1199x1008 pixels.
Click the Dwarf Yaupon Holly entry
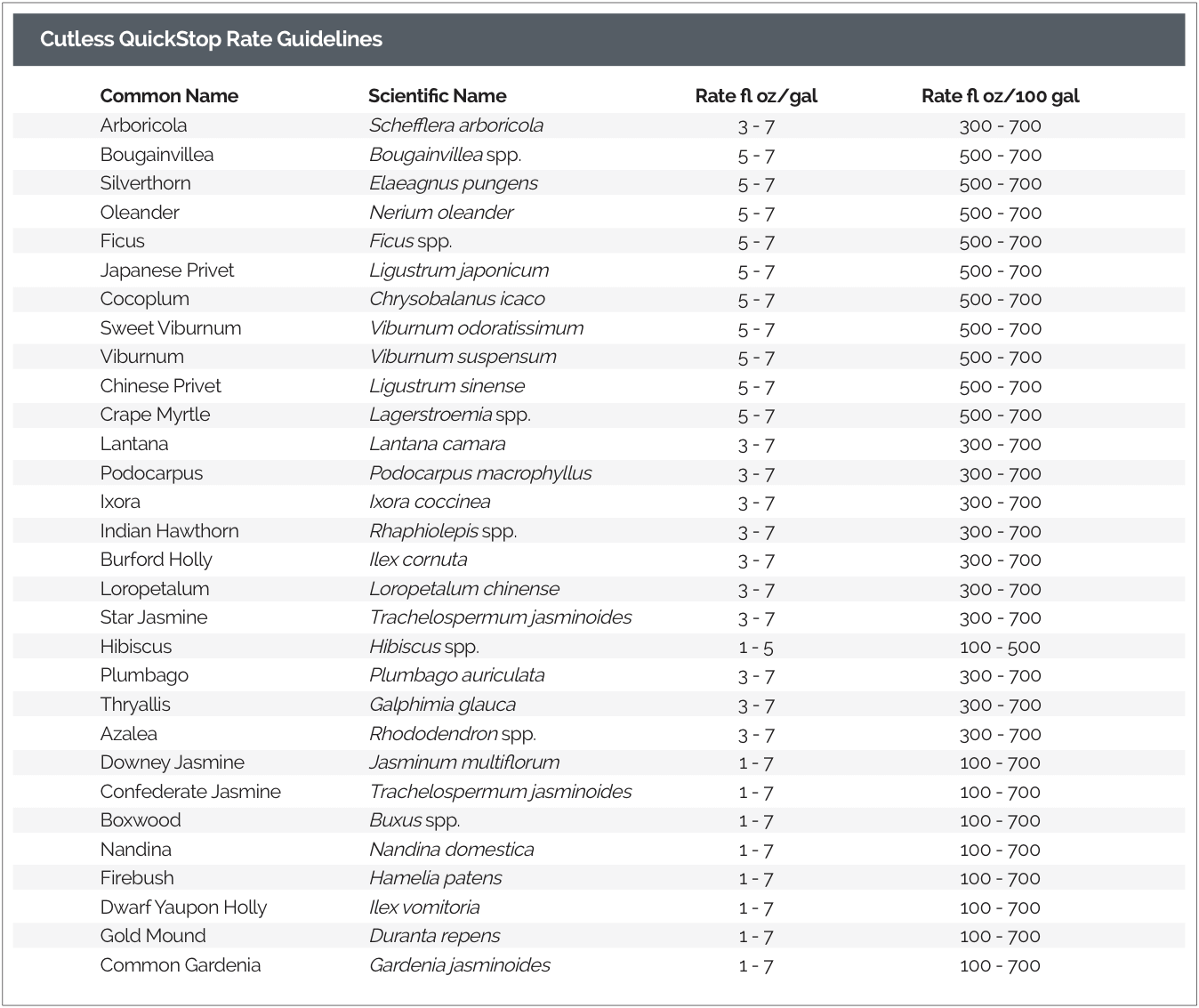(x=183, y=907)
